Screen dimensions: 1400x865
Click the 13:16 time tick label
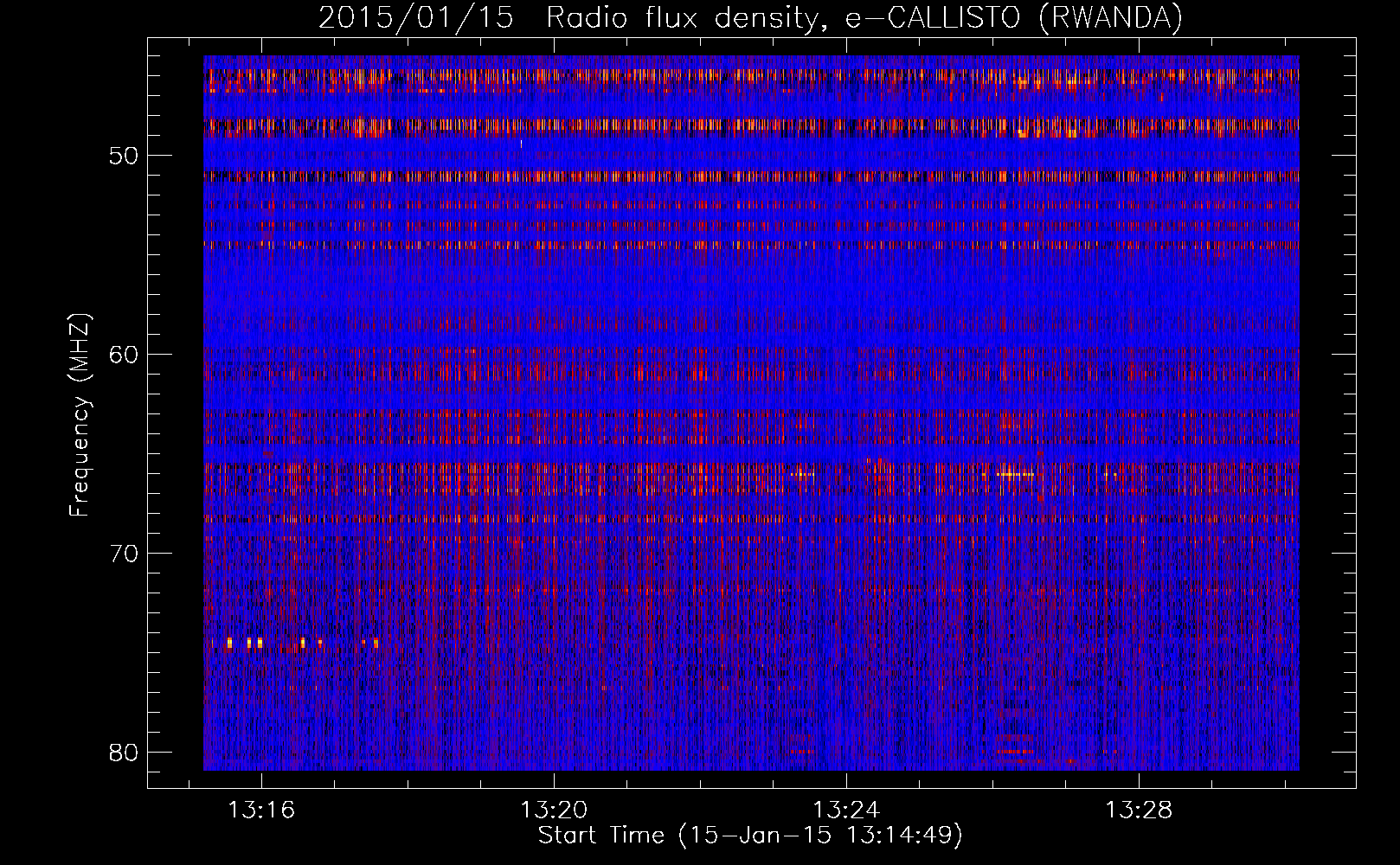tap(261, 810)
